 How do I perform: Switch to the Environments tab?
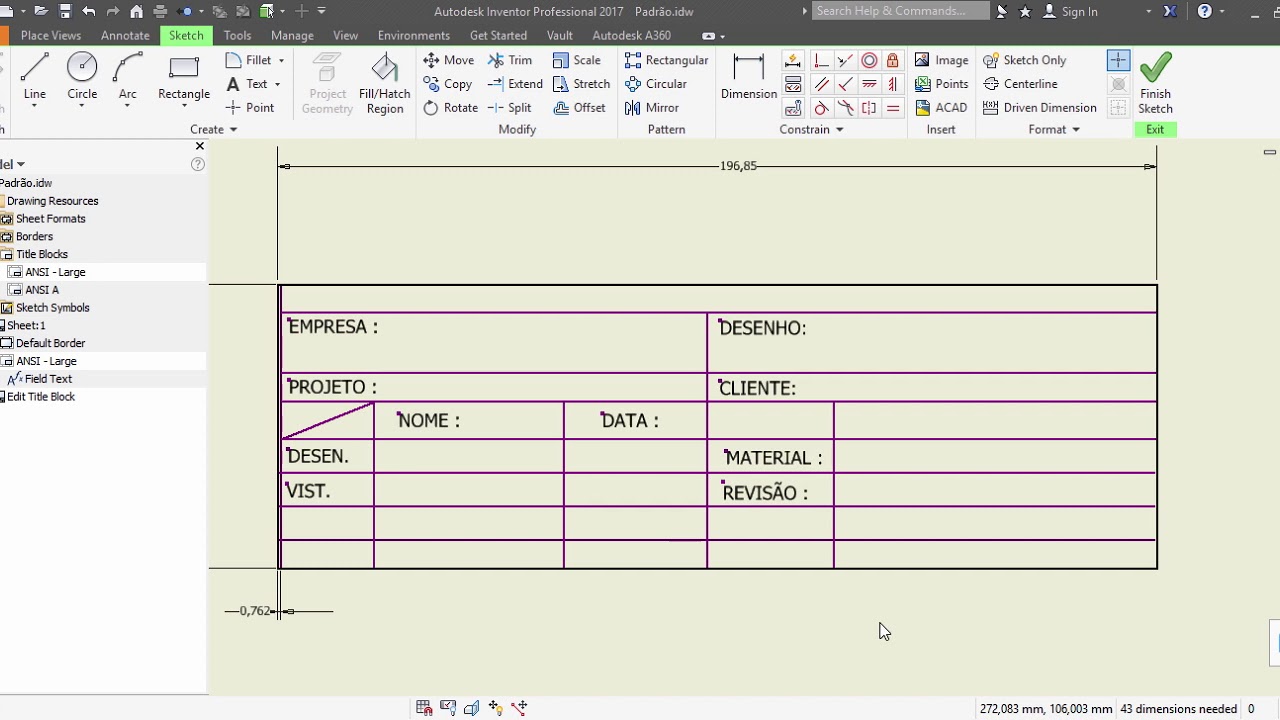point(414,35)
